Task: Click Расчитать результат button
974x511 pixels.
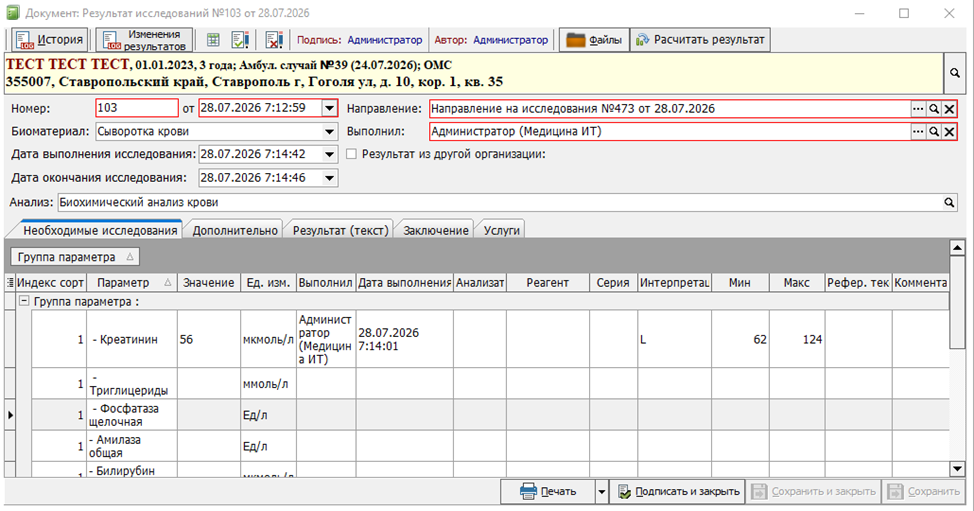Action: (700, 40)
